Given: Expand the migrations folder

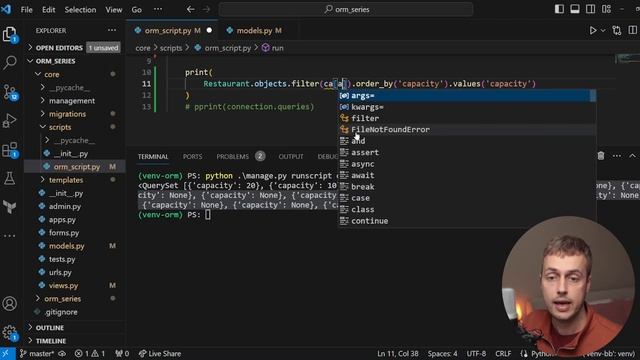Looking at the screenshot, I should [67, 114].
